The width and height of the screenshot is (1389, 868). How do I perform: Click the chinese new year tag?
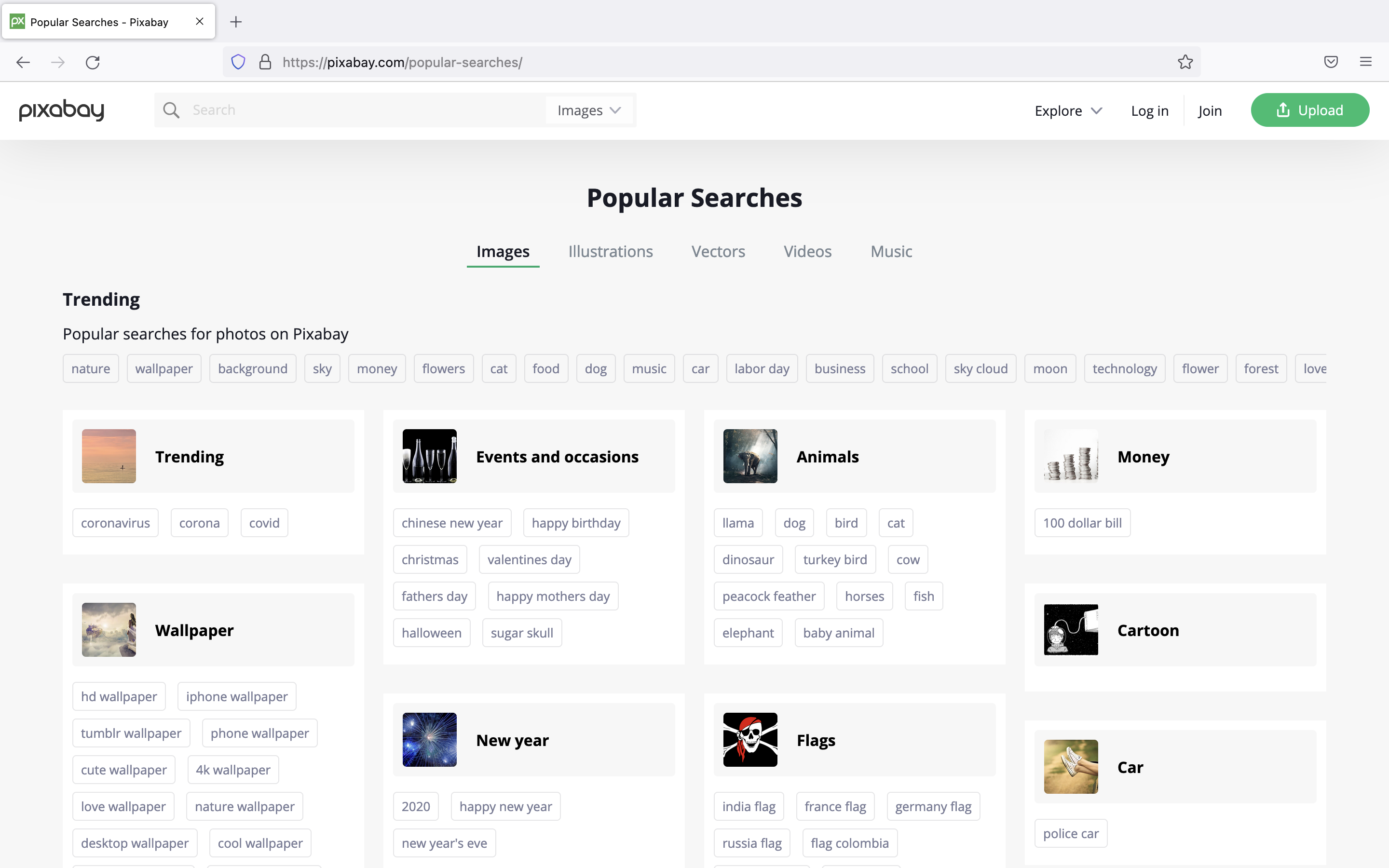(452, 523)
